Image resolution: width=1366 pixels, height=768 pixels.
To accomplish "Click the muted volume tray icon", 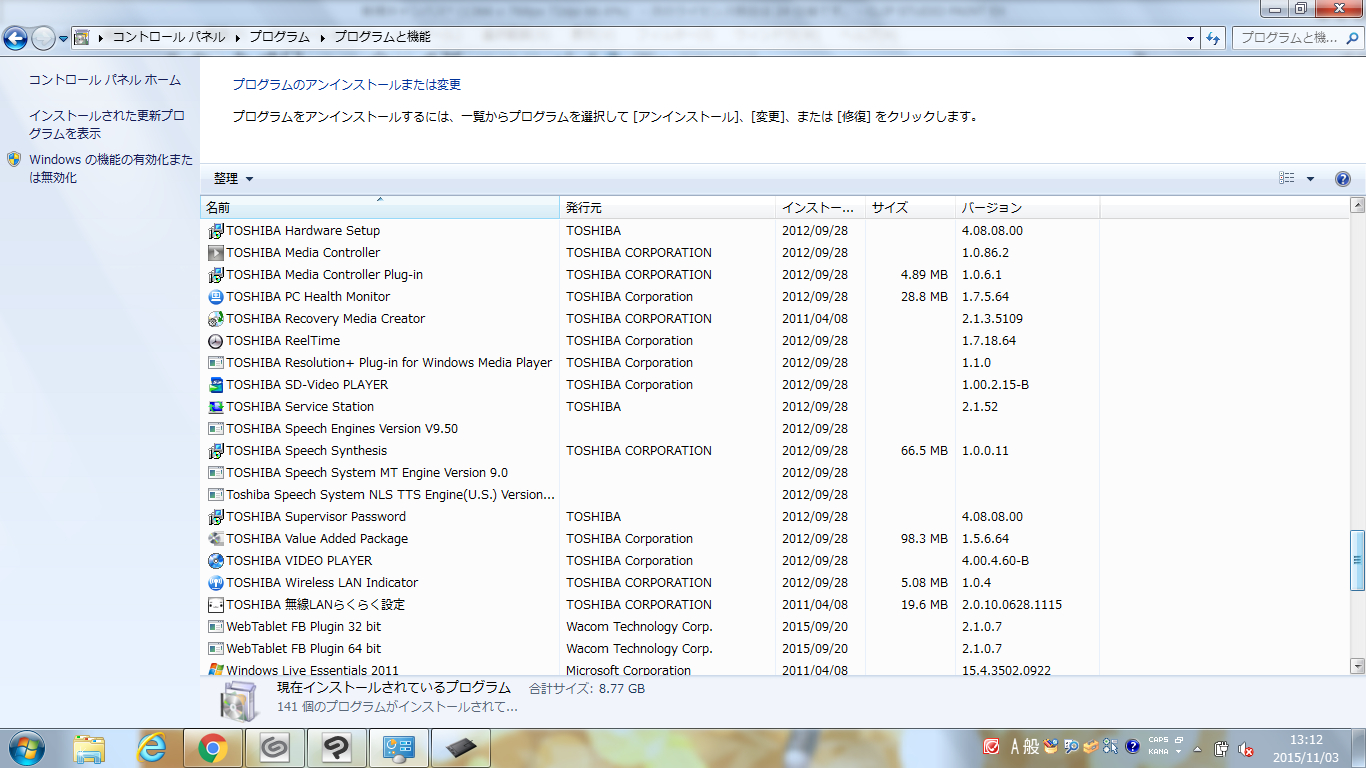I will pyautogui.click(x=1246, y=748).
